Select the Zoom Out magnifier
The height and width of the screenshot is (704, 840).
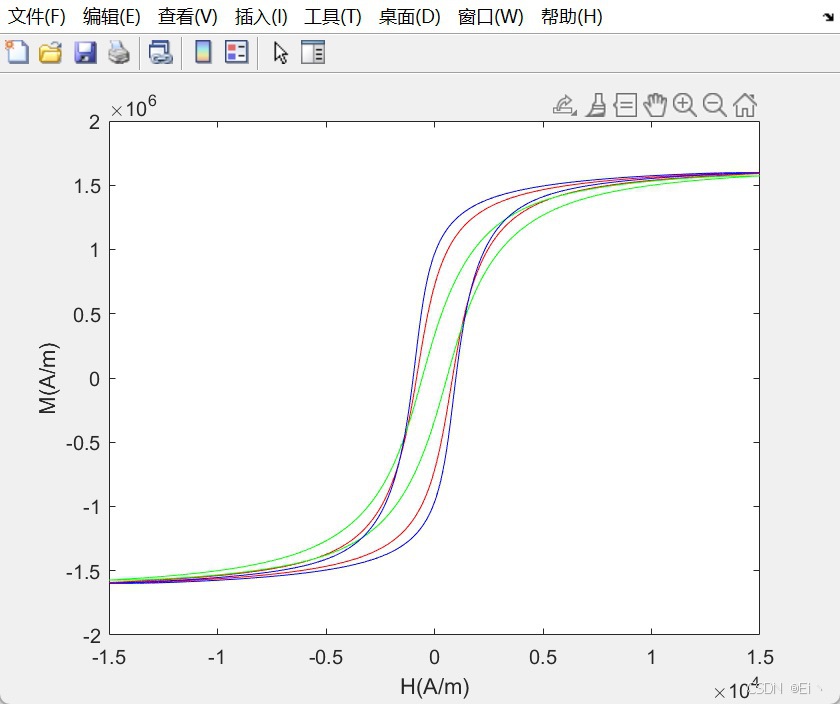tap(715, 105)
